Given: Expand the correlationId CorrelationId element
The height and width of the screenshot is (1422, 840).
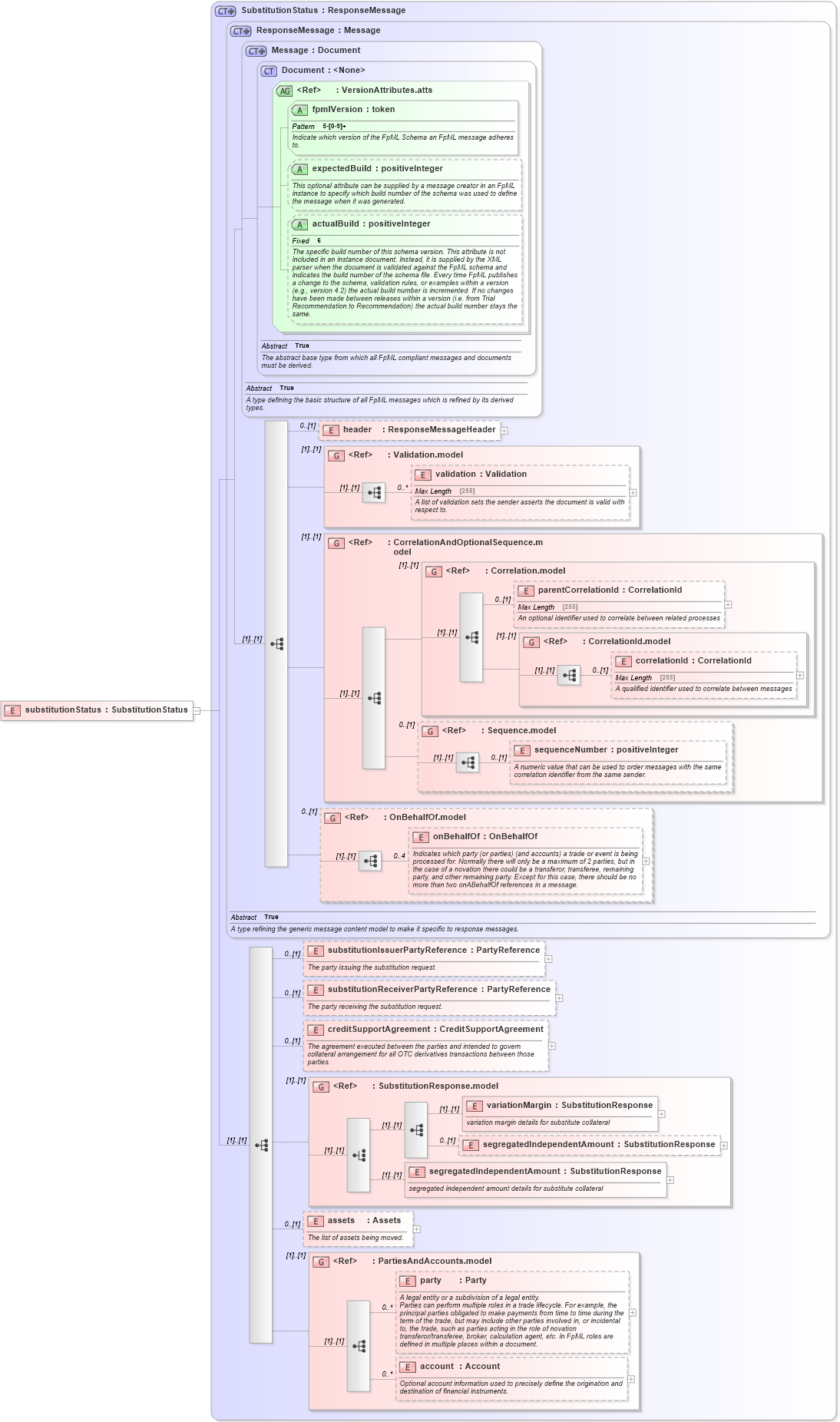Looking at the screenshot, I should click(x=800, y=676).
